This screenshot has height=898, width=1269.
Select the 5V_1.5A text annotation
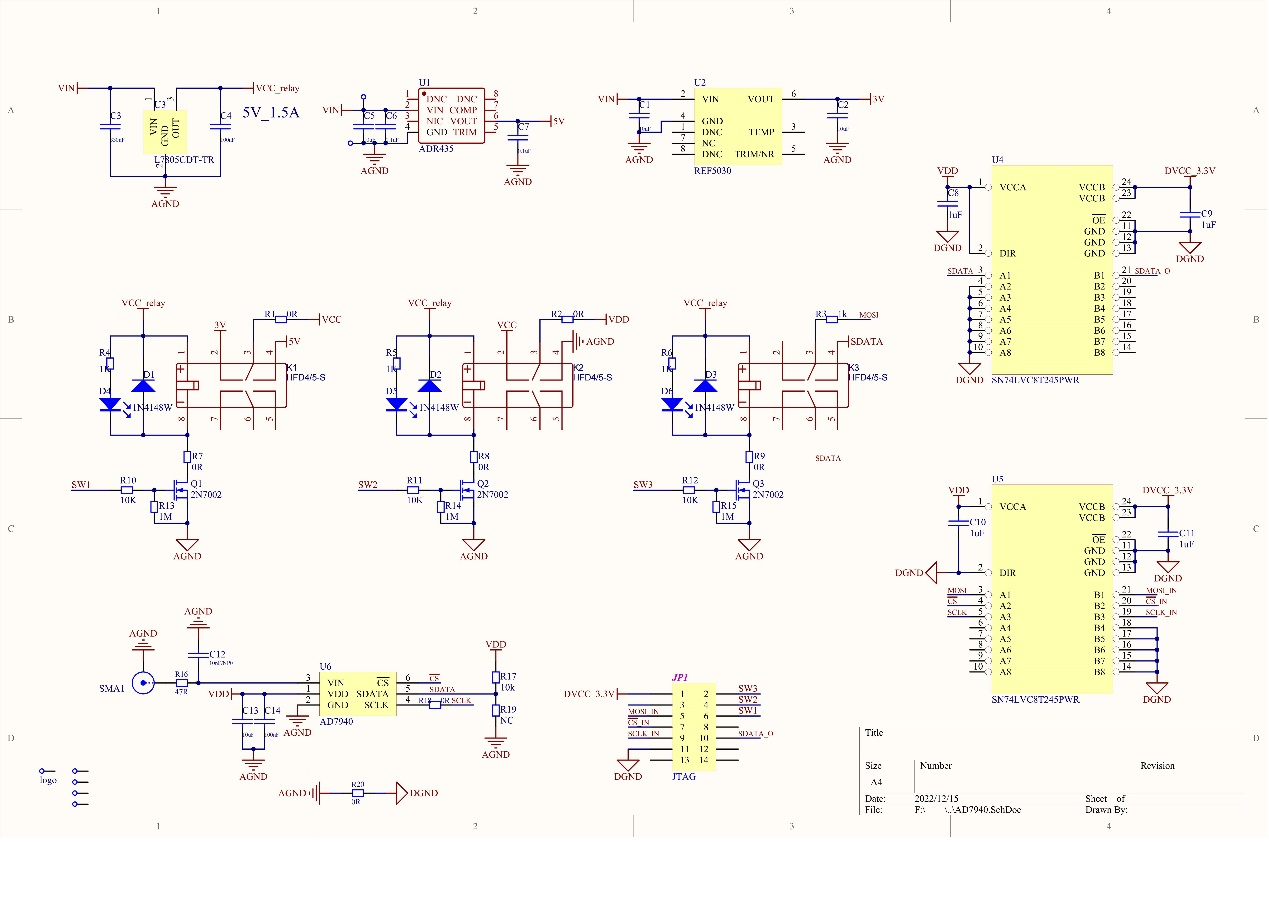pyautogui.click(x=270, y=113)
